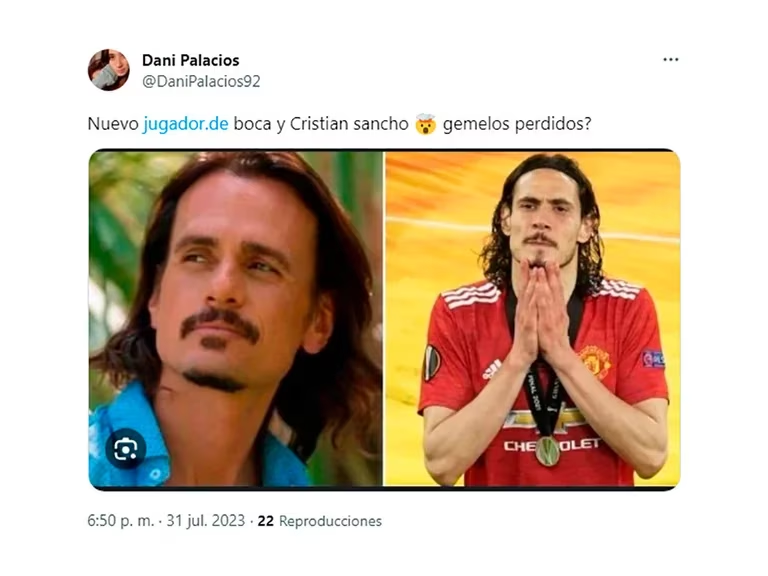
Task: Click the exploding head emoji in tweet
Action: click(x=425, y=124)
